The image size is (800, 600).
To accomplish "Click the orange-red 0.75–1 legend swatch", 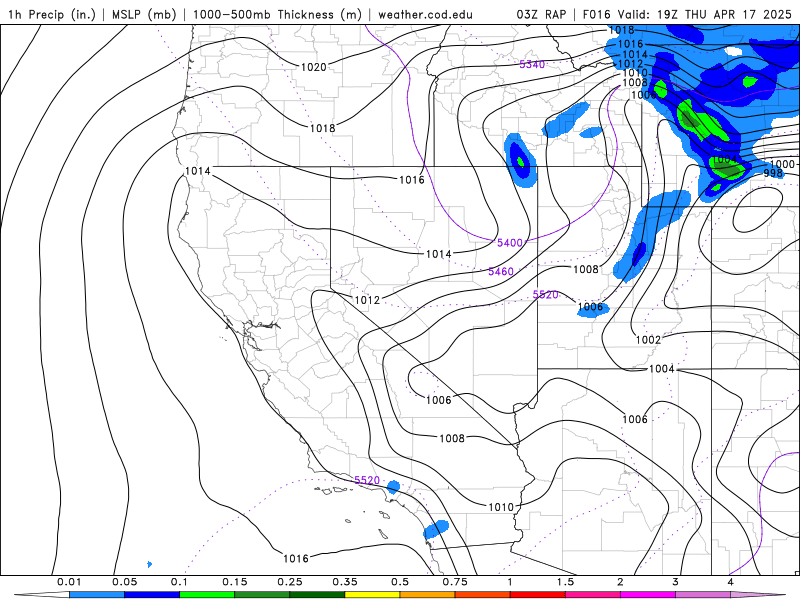I will 483,595.
